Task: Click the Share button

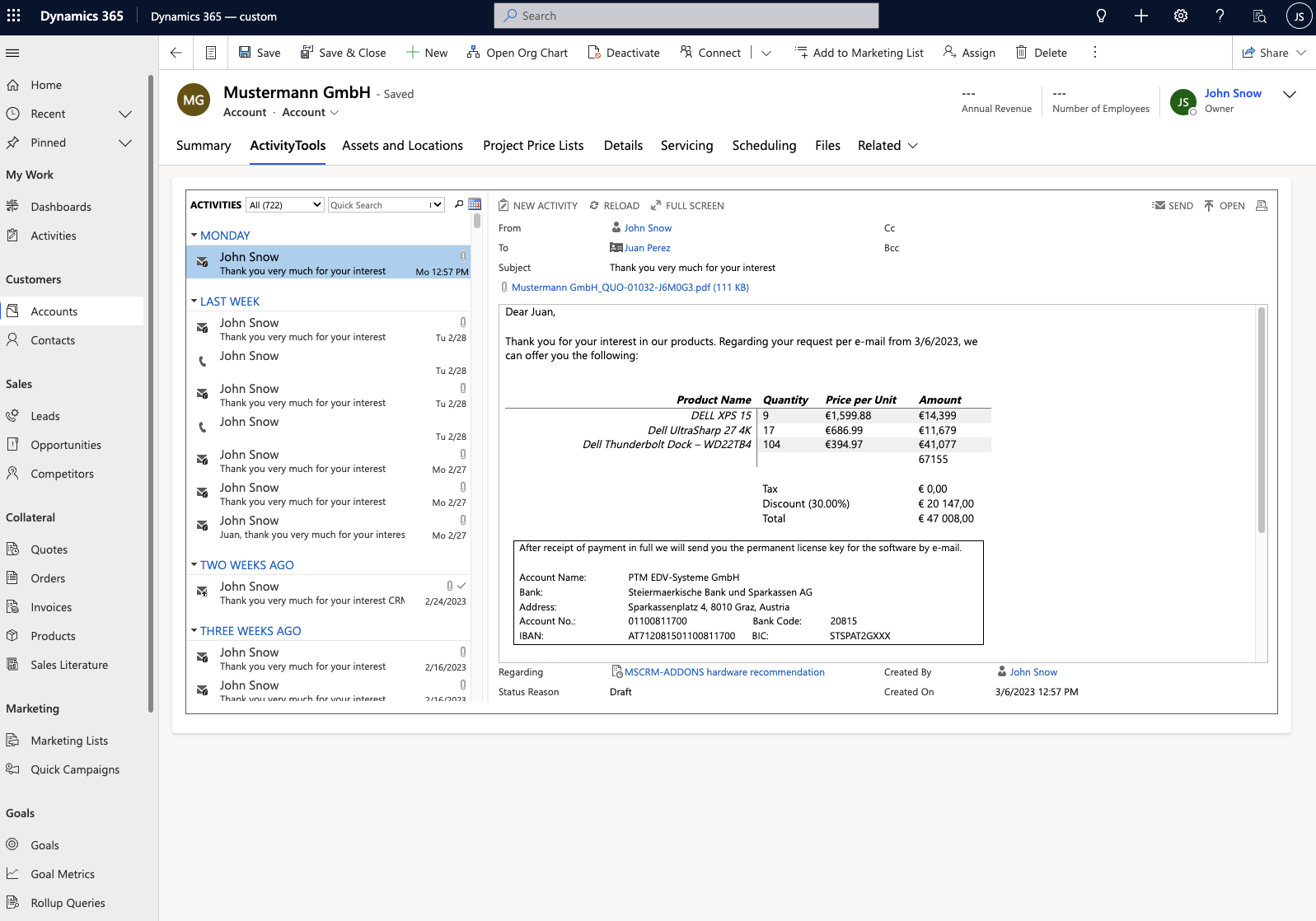Action: point(1274,53)
